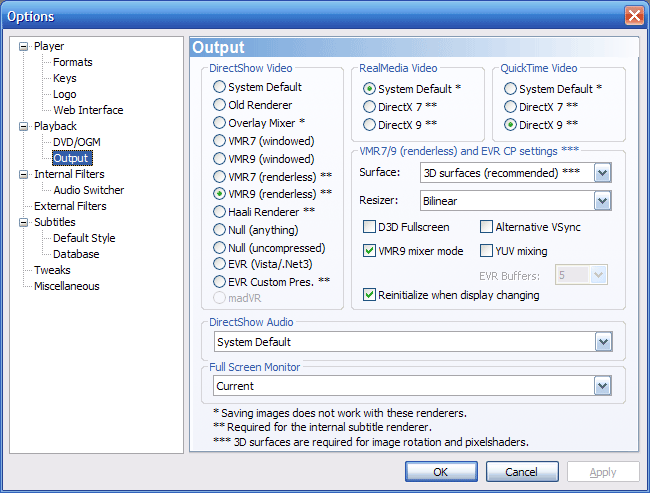The height and width of the screenshot is (493, 650).
Task: Click the OK button
Action: pos(440,471)
